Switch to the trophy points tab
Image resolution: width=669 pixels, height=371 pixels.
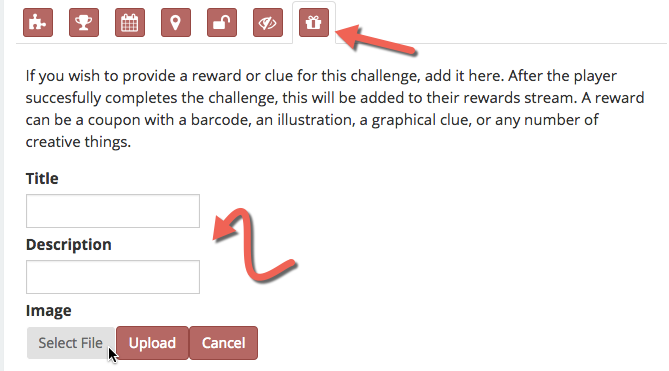pos(84,23)
